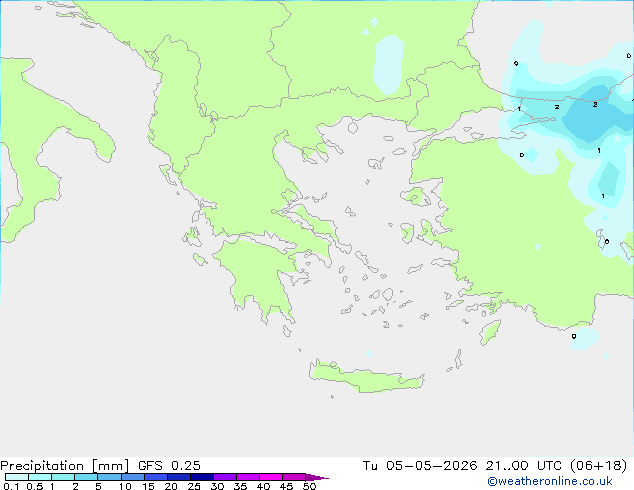Click the 2–5 mm legend swatch
This screenshot has height=490, width=634.
click(x=86, y=477)
